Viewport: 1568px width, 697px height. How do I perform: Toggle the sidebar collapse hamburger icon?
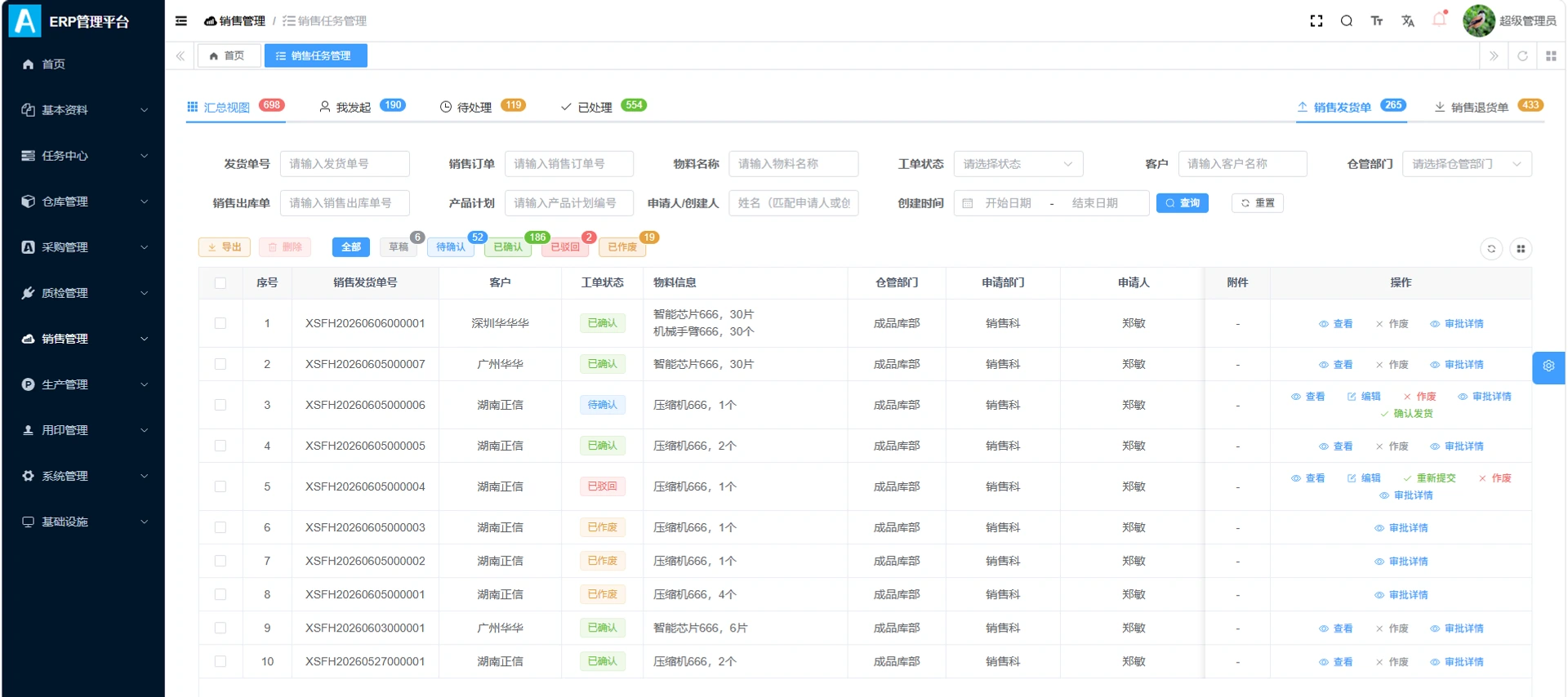coord(181,21)
